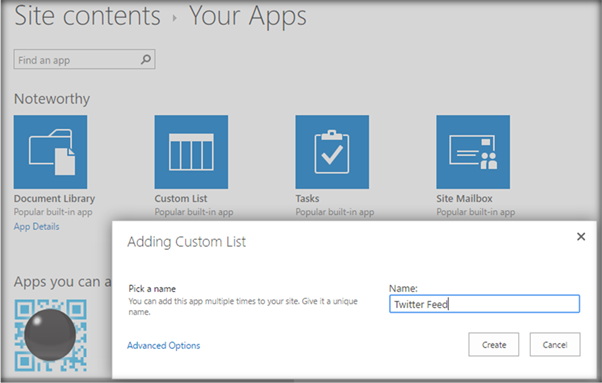Viewport: 602px width, 383px height.
Task: Focus the Name field containing Twitter Feed
Action: [485, 304]
